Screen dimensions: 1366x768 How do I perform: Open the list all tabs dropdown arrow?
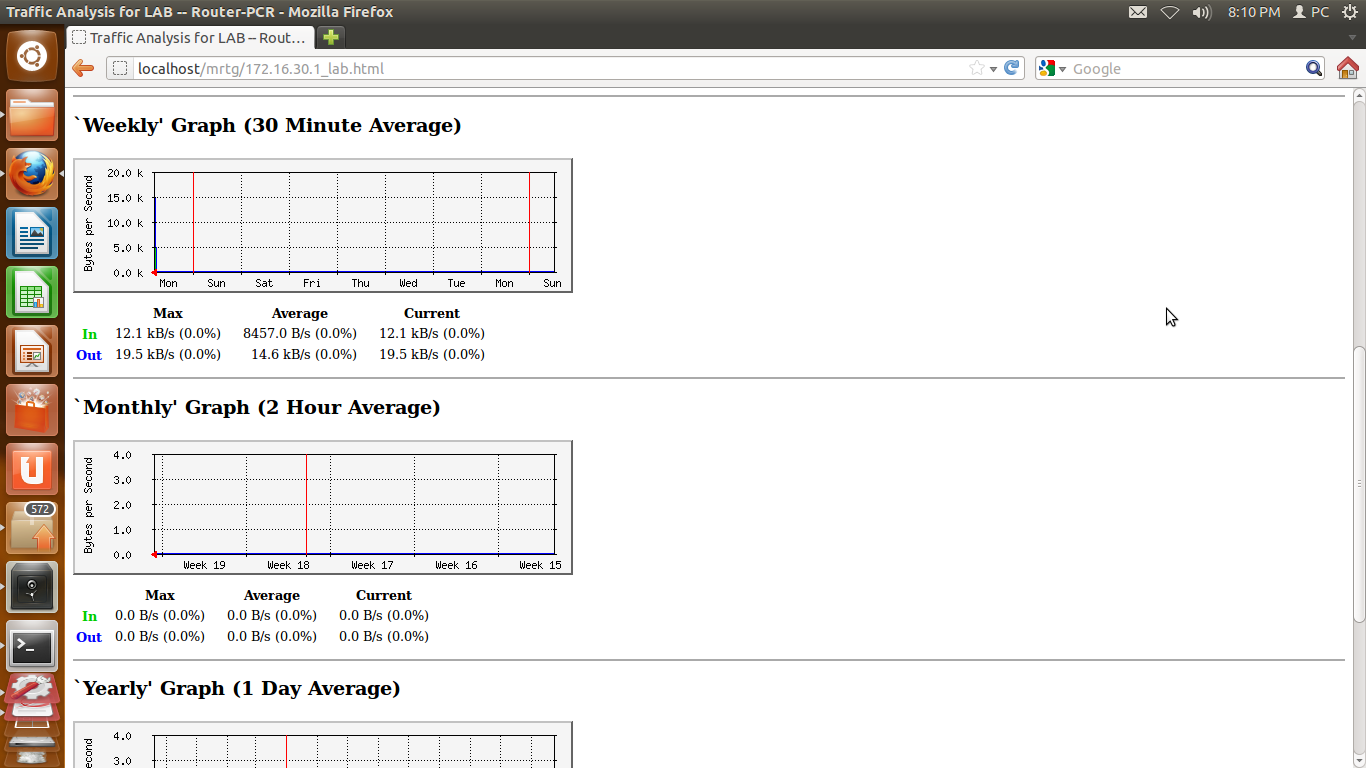pyautogui.click(x=1352, y=38)
